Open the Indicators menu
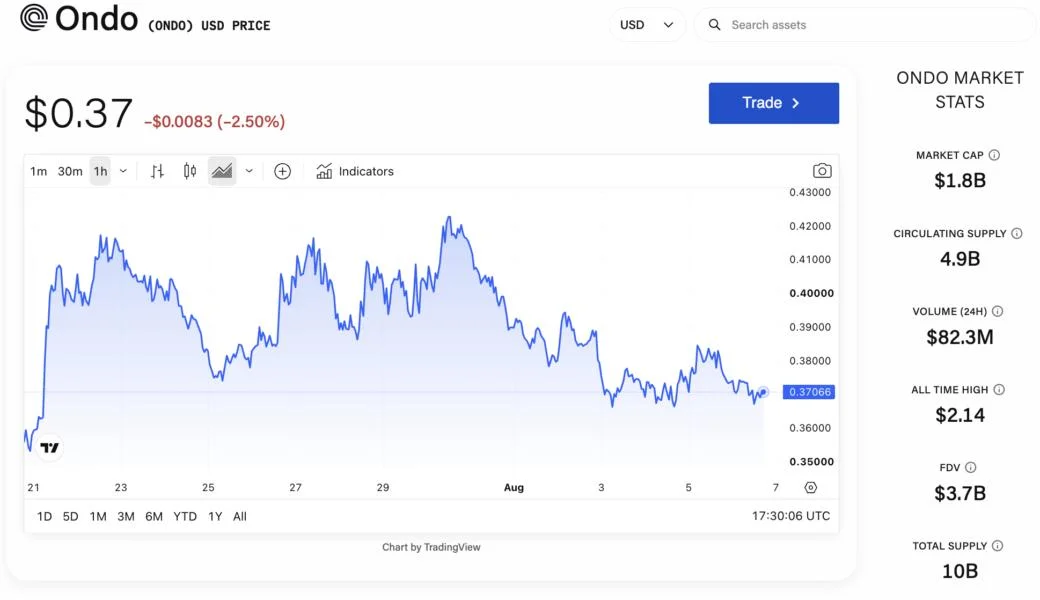The image size is (1040, 600). point(355,172)
